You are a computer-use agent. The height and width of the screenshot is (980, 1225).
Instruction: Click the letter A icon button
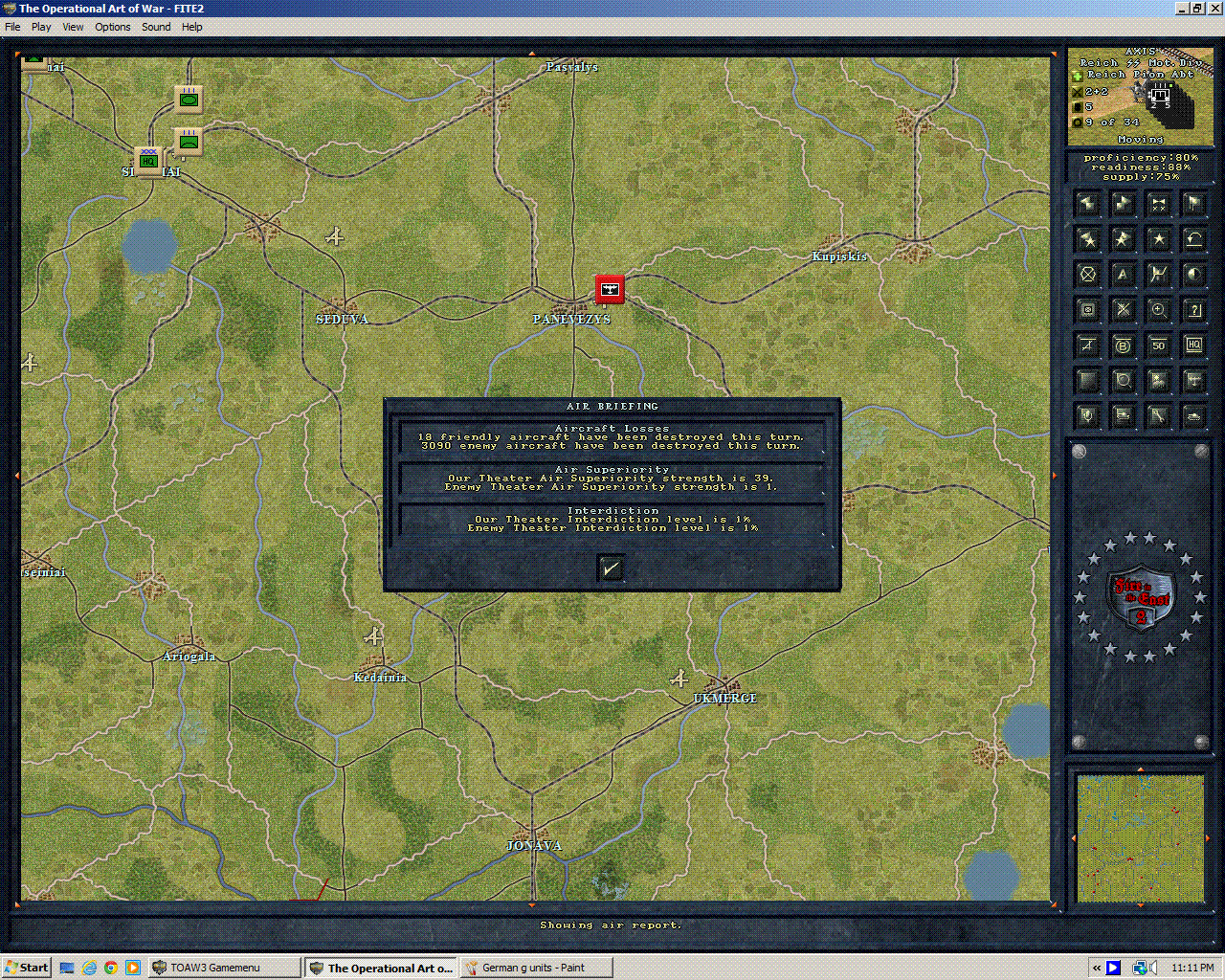[1123, 275]
